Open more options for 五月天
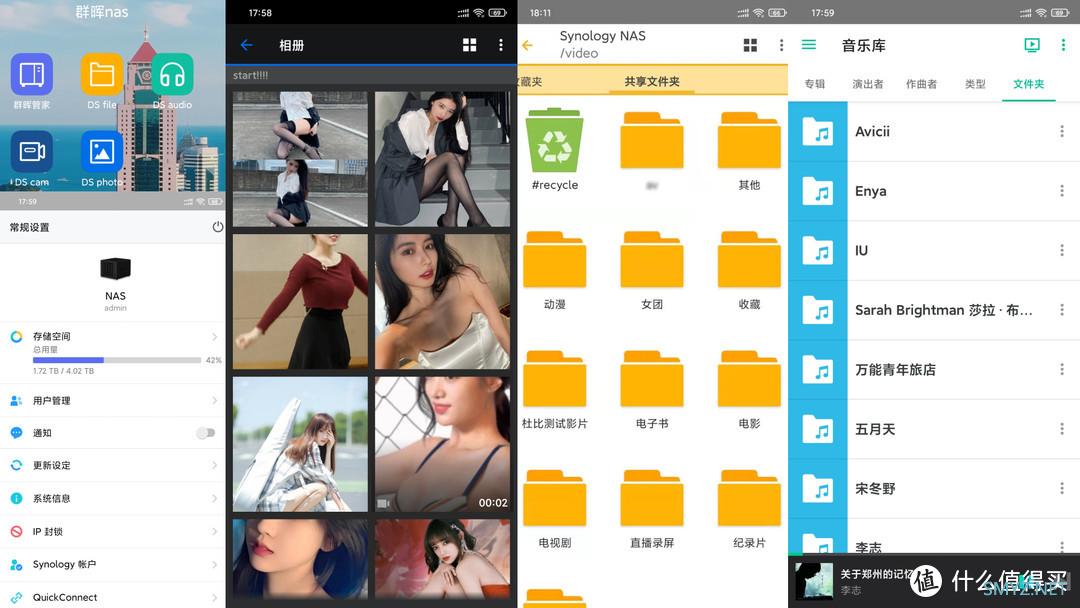This screenshot has width=1080, height=608. [1062, 429]
